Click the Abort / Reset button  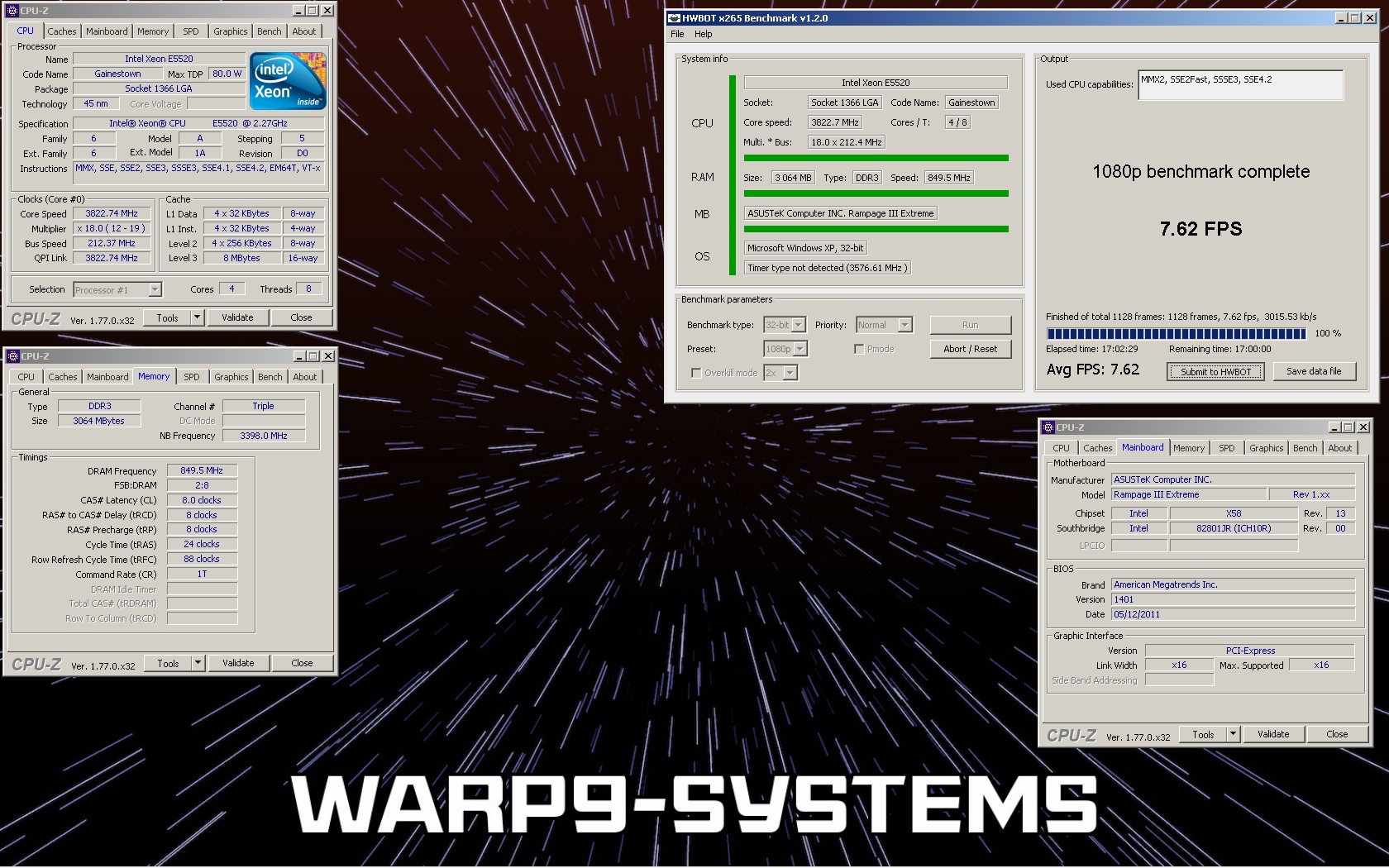[x=970, y=349]
